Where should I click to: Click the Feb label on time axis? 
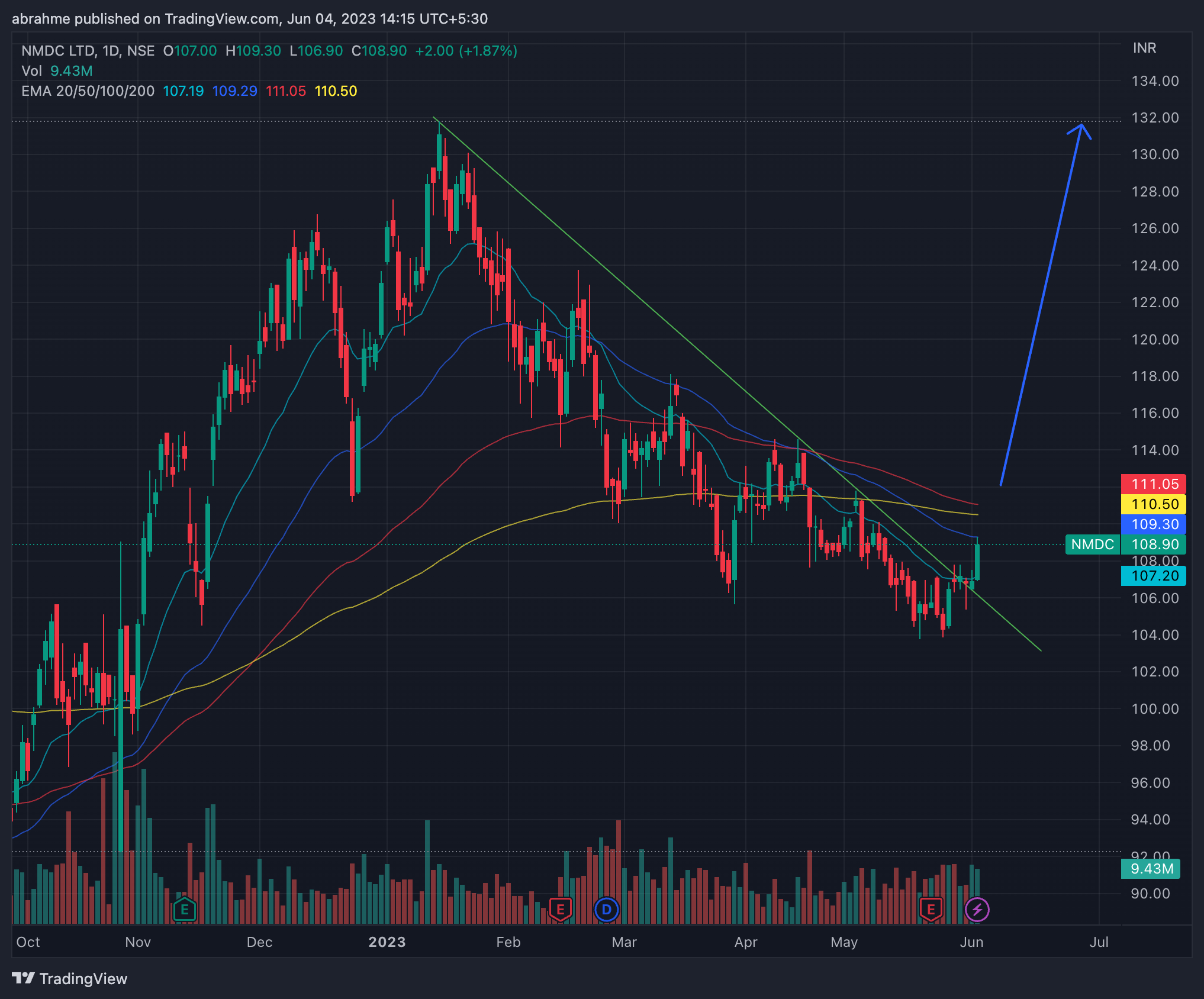[x=508, y=942]
